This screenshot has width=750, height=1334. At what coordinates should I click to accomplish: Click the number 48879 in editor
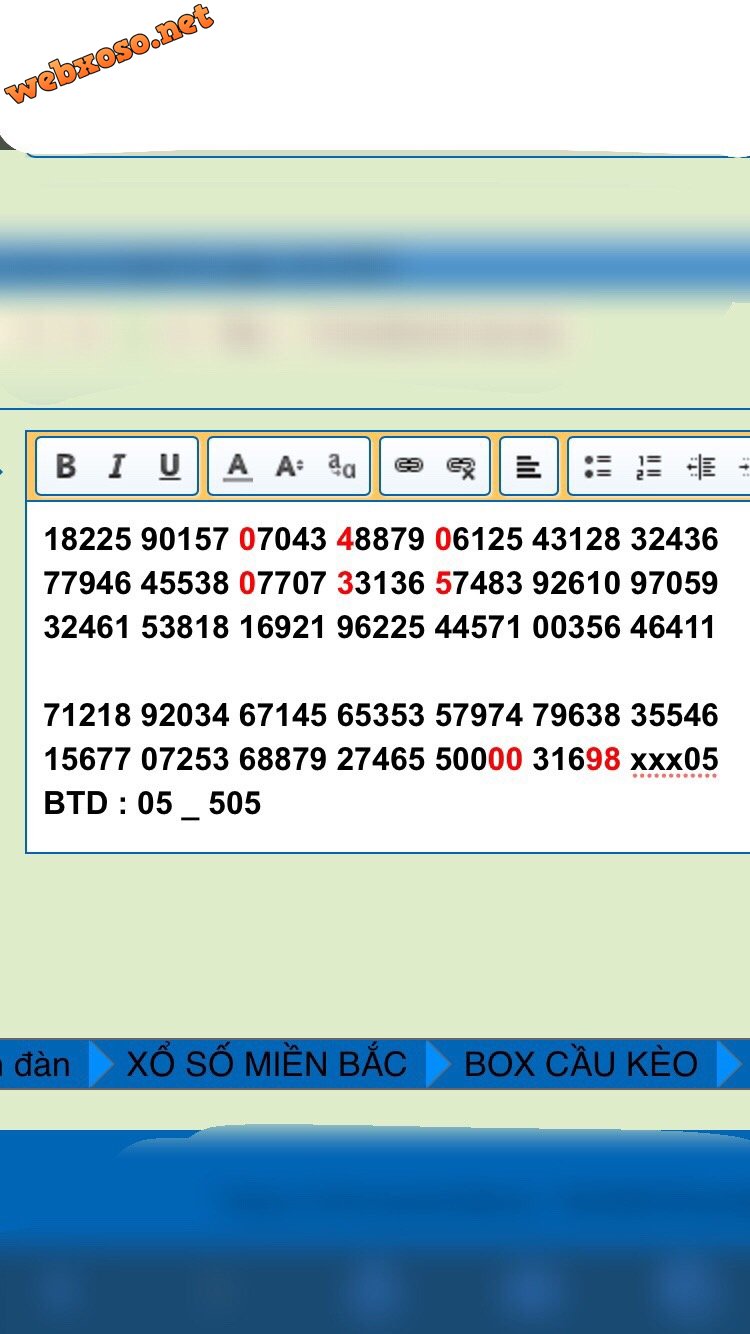381,540
